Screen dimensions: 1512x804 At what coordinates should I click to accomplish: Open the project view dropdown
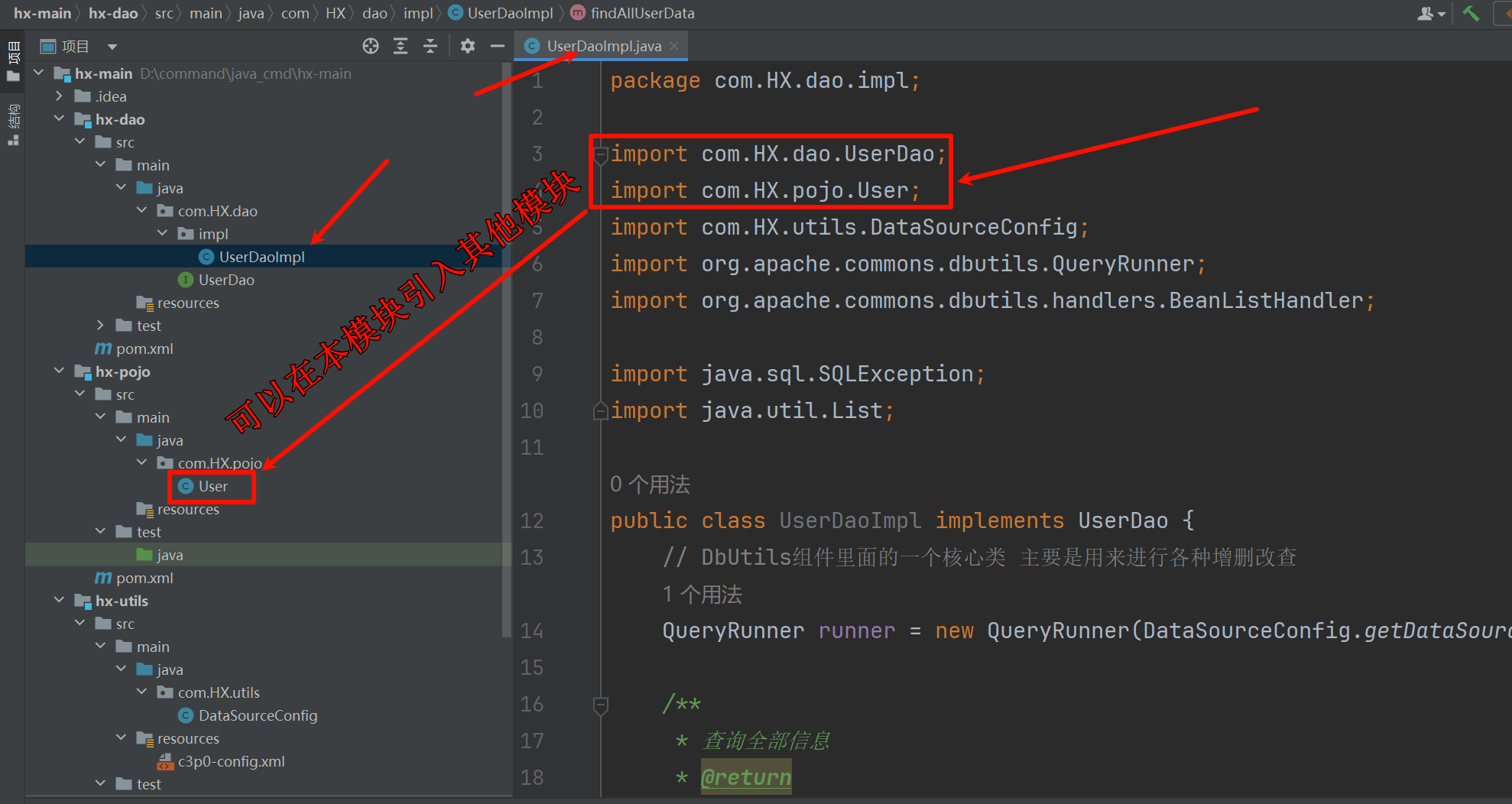112,47
